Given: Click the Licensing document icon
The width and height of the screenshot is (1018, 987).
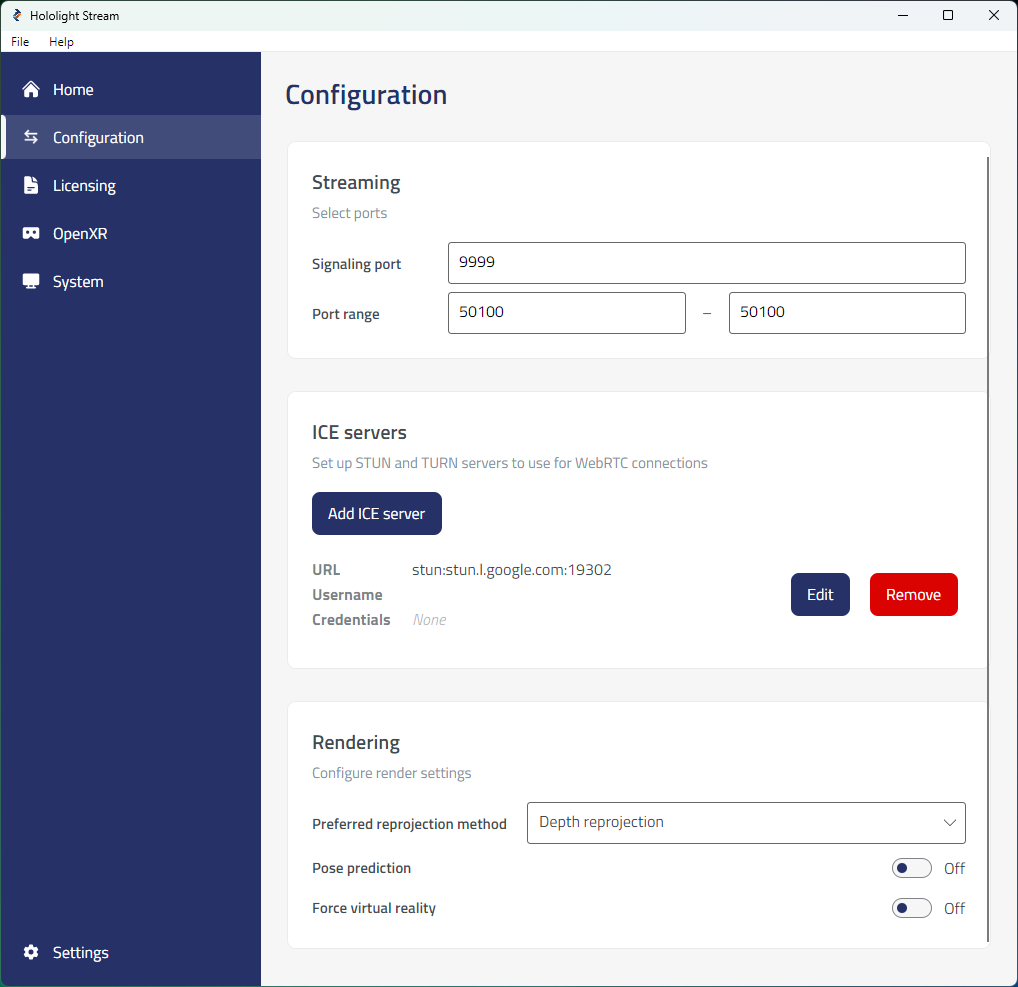Looking at the screenshot, I should tap(31, 185).
